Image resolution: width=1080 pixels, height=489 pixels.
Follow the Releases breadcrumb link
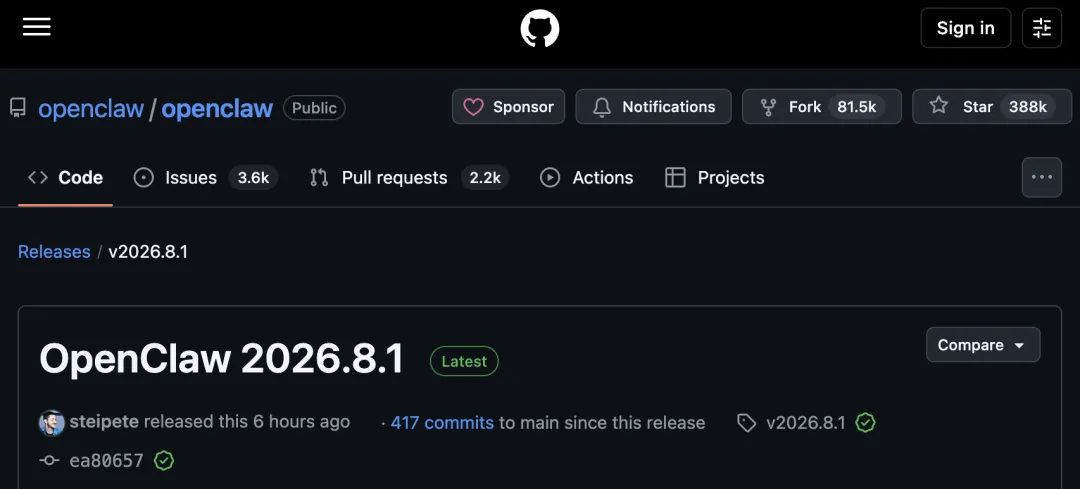[x=54, y=252]
